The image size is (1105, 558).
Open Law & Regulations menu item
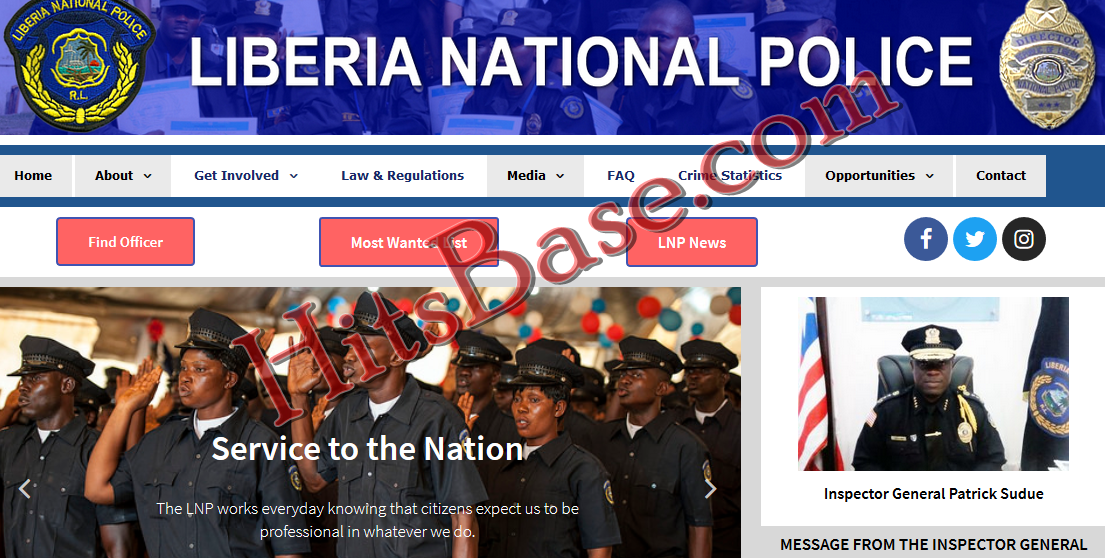coord(402,176)
